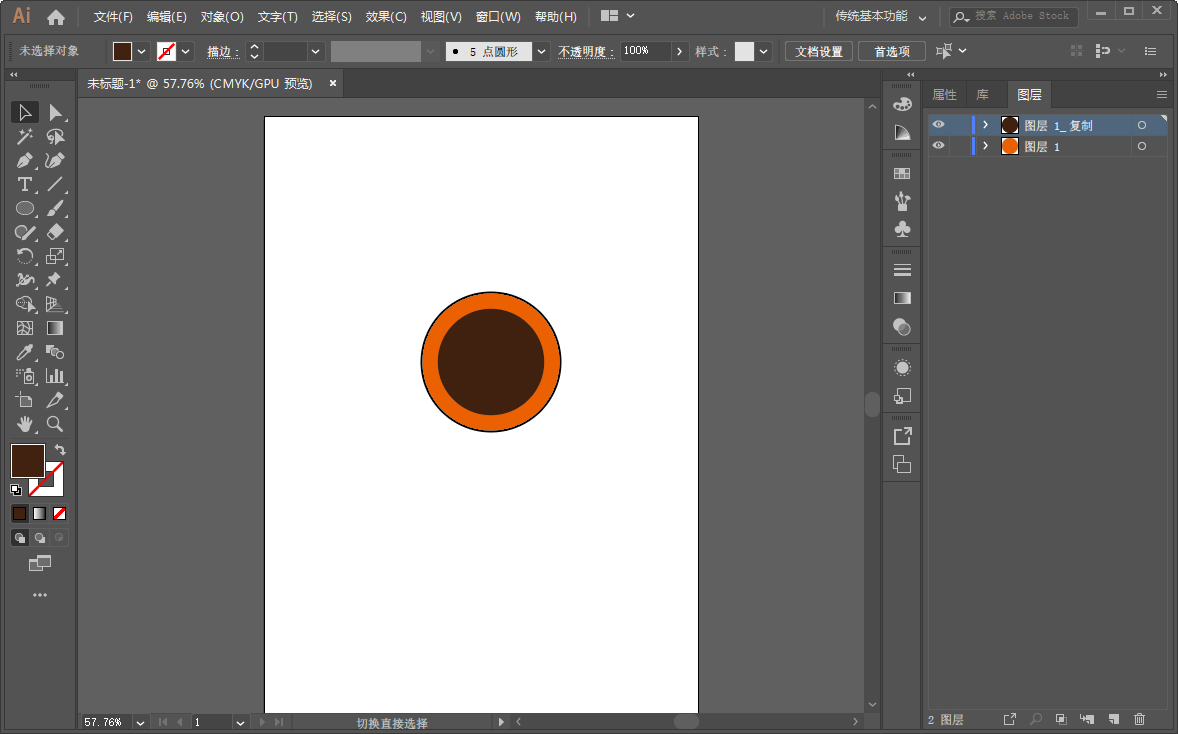Select the Pen tool
The height and width of the screenshot is (734, 1178).
(x=25, y=160)
